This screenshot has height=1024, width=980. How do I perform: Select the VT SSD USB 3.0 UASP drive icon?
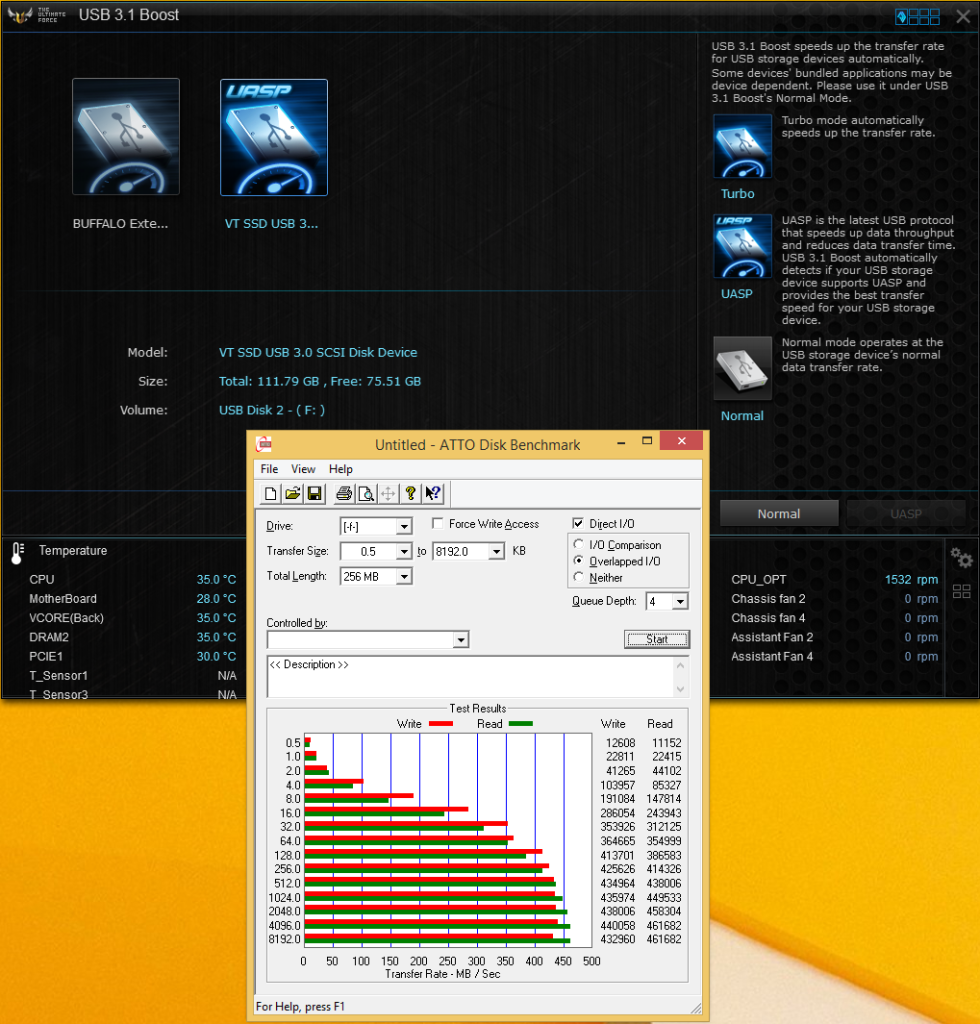(274, 137)
